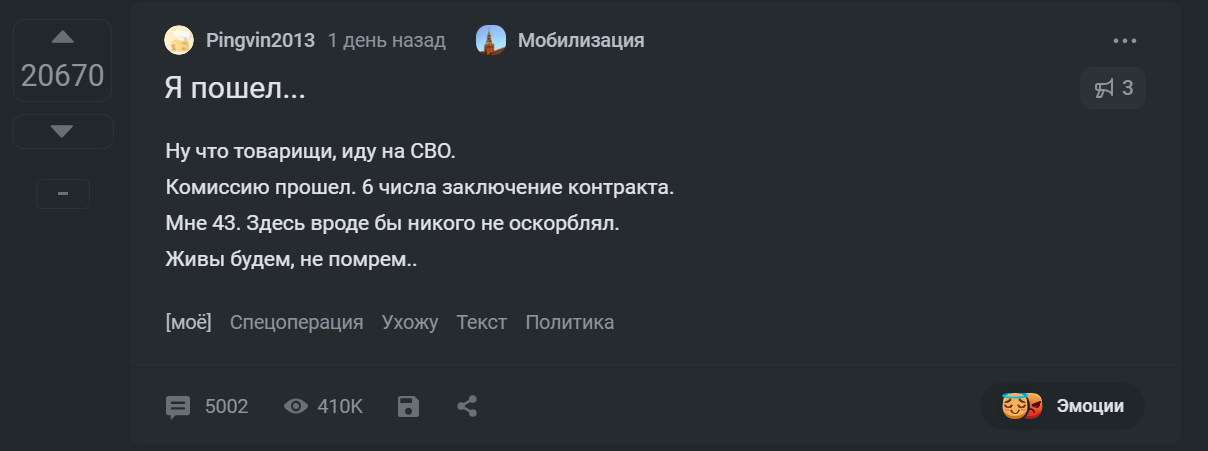Select the Текст tag
Viewport: 1208px width, 451px height.
tap(482, 322)
